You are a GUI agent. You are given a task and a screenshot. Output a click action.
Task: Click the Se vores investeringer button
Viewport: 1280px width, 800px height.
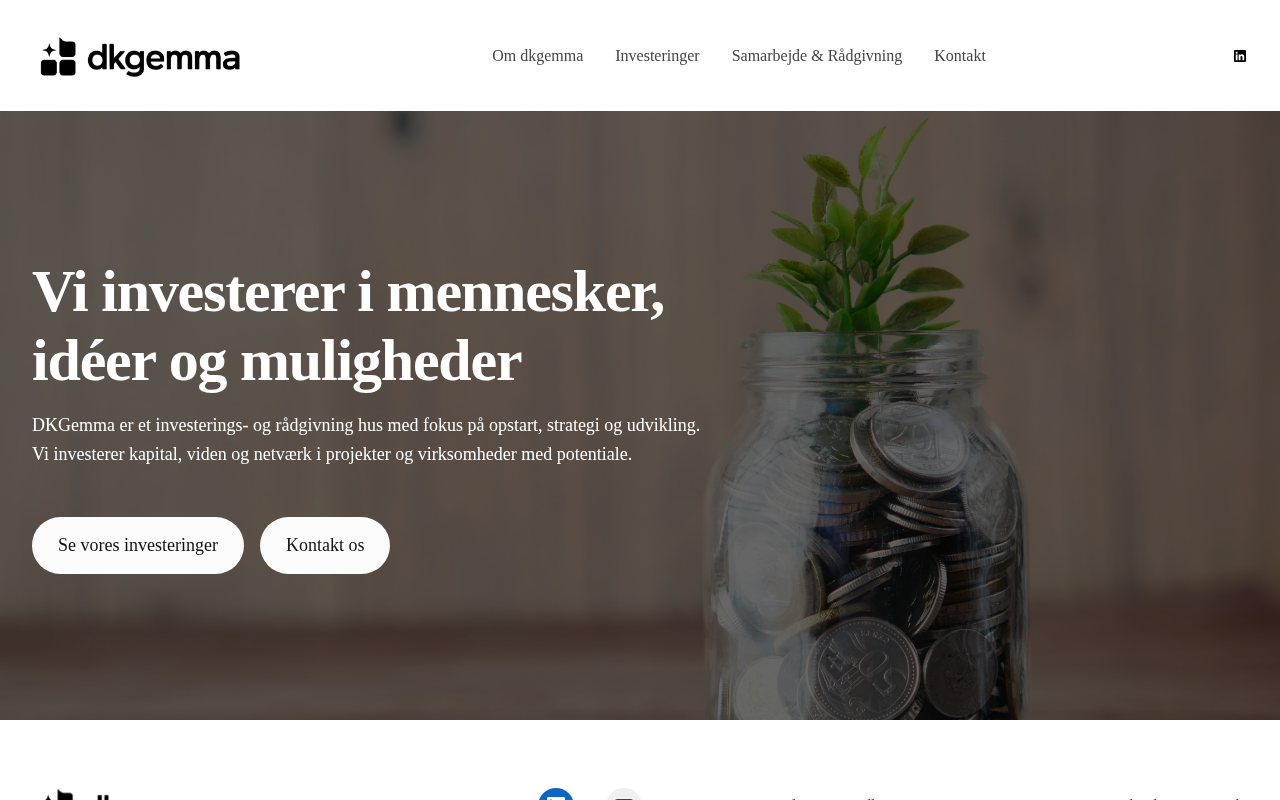coord(138,545)
